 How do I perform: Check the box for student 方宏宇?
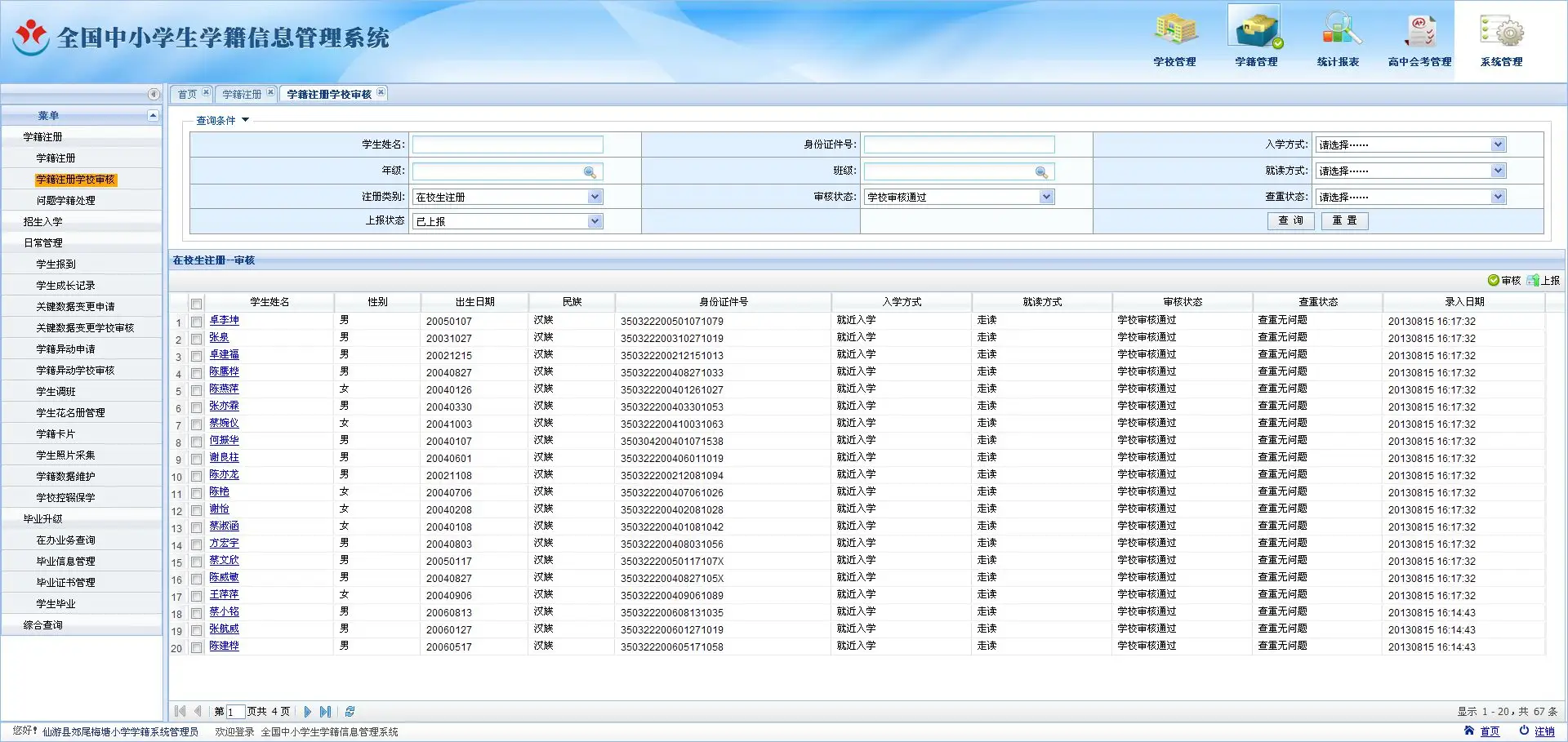(196, 544)
